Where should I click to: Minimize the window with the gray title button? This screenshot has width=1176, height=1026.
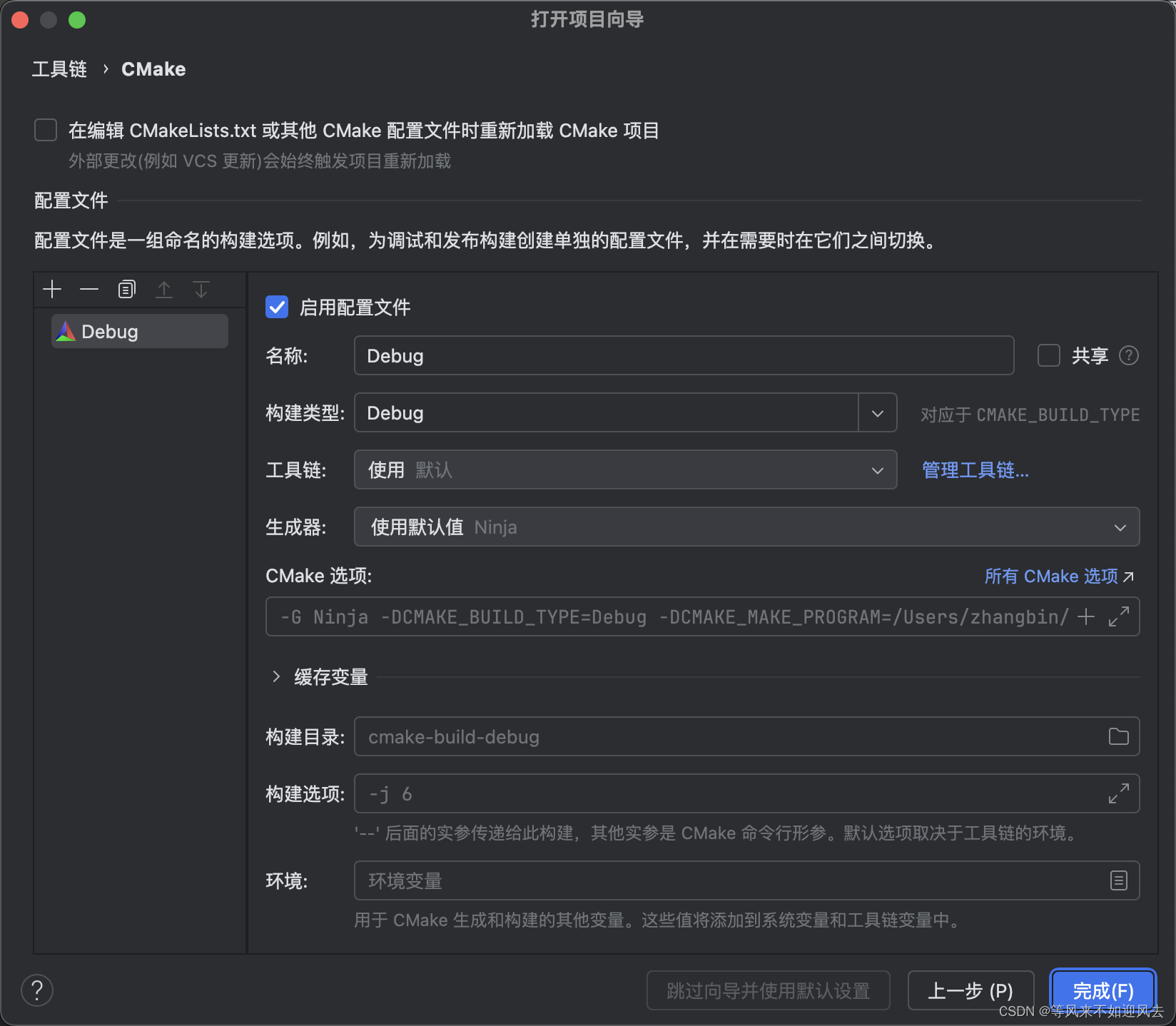click(49, 20)
